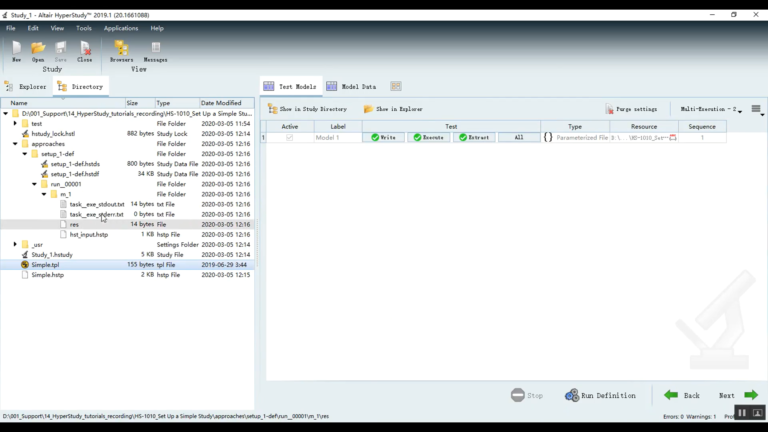This screenshot has height=432, width=768.
Task: Click the Show in Explorer button
Action: [x=393, y=109]
